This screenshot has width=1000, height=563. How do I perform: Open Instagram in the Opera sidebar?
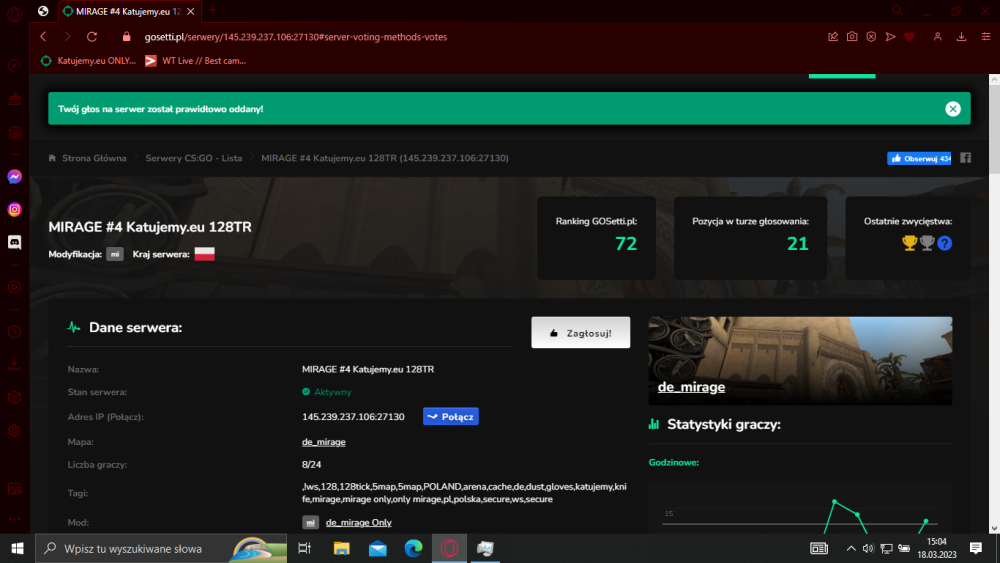[15, 209]
